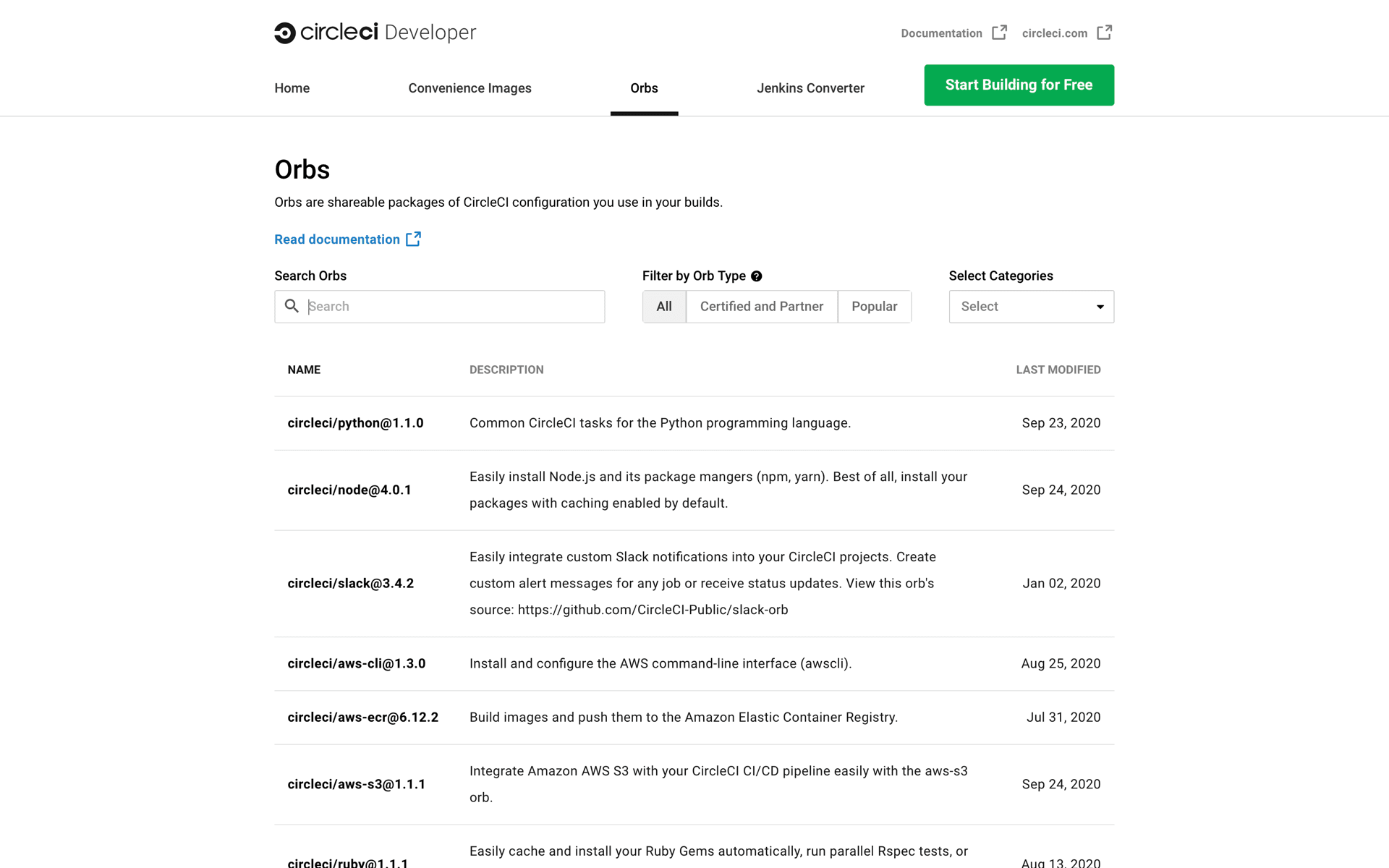
Task: Open the circleci/ruby@1.1.1 orb
Action: (x=348, y=862)
